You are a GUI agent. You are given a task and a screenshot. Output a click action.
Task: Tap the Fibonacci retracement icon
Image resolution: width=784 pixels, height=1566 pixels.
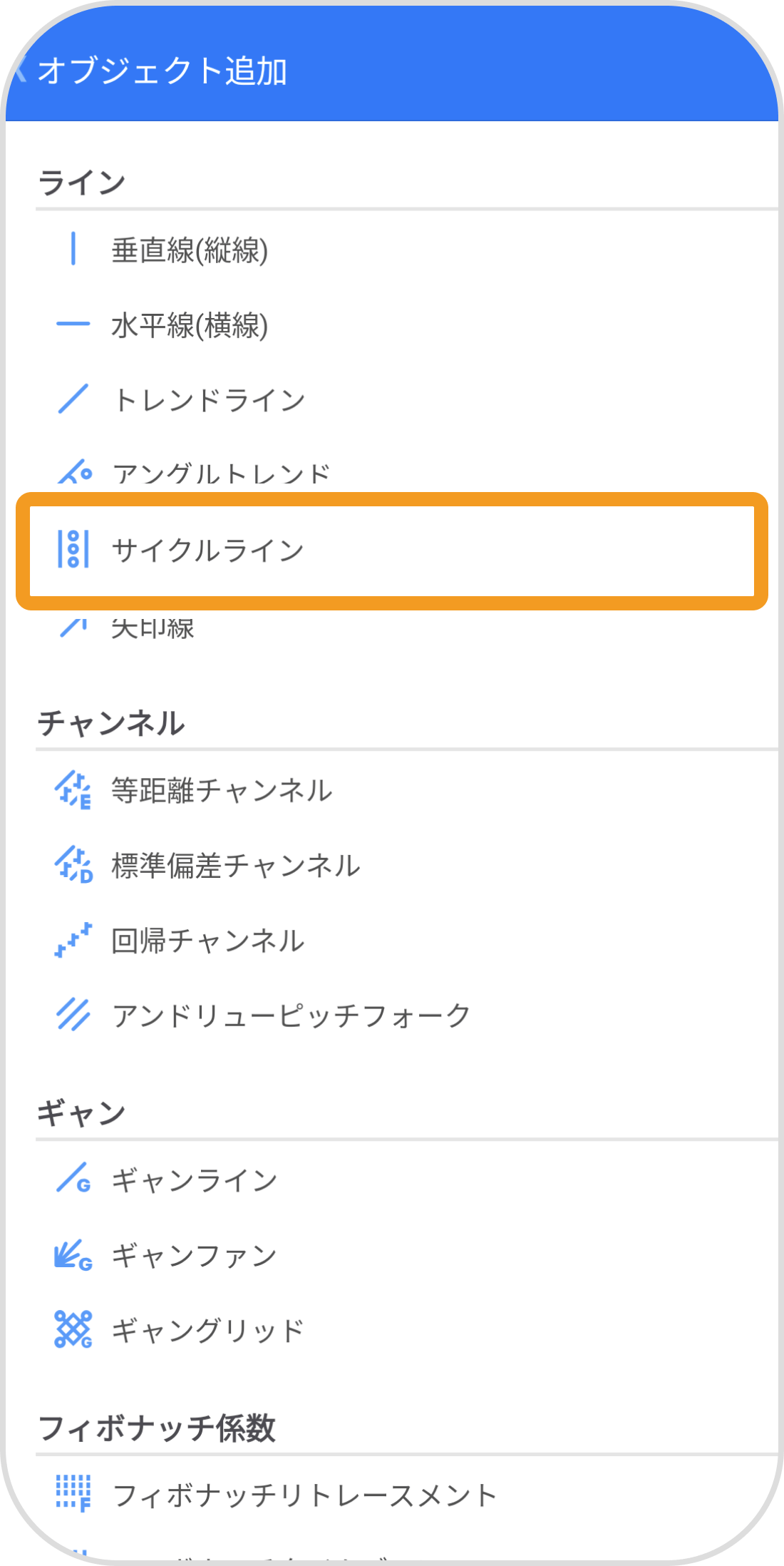[73, 1493]
